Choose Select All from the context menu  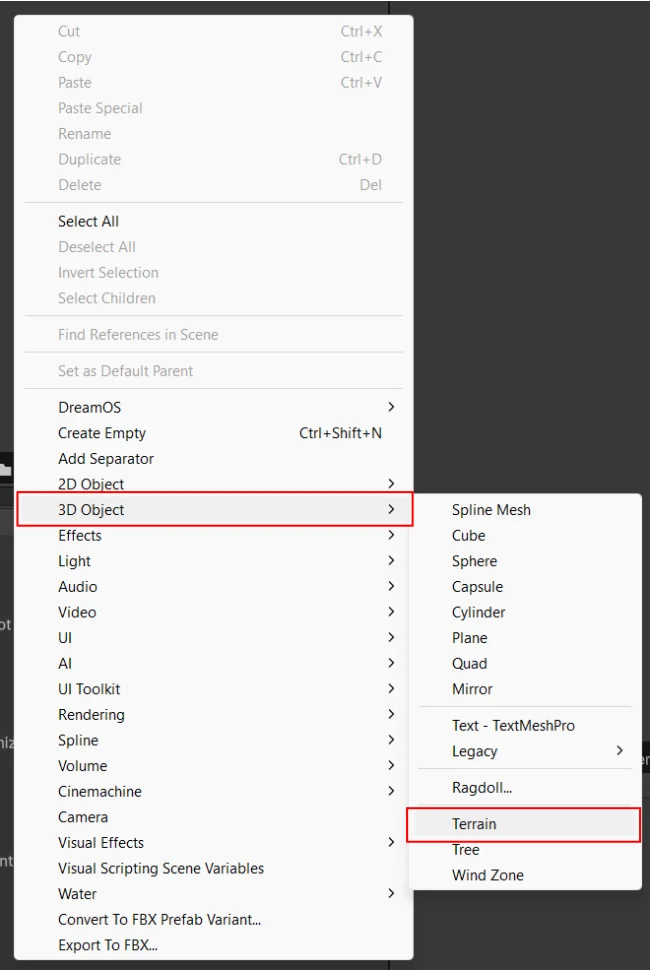coord(213,221)
